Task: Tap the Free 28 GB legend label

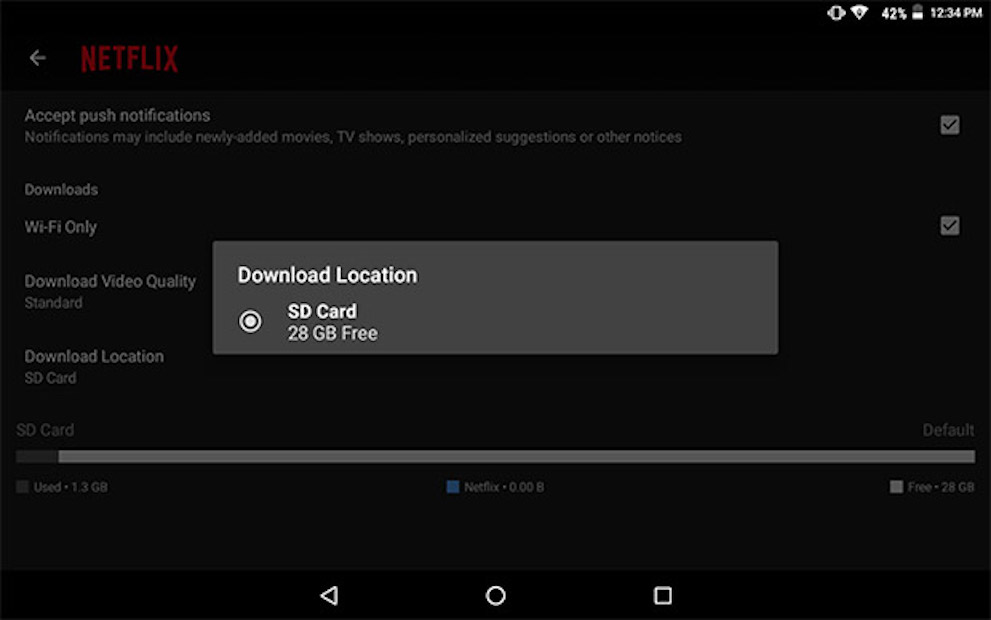Action: tap(940, 487)
